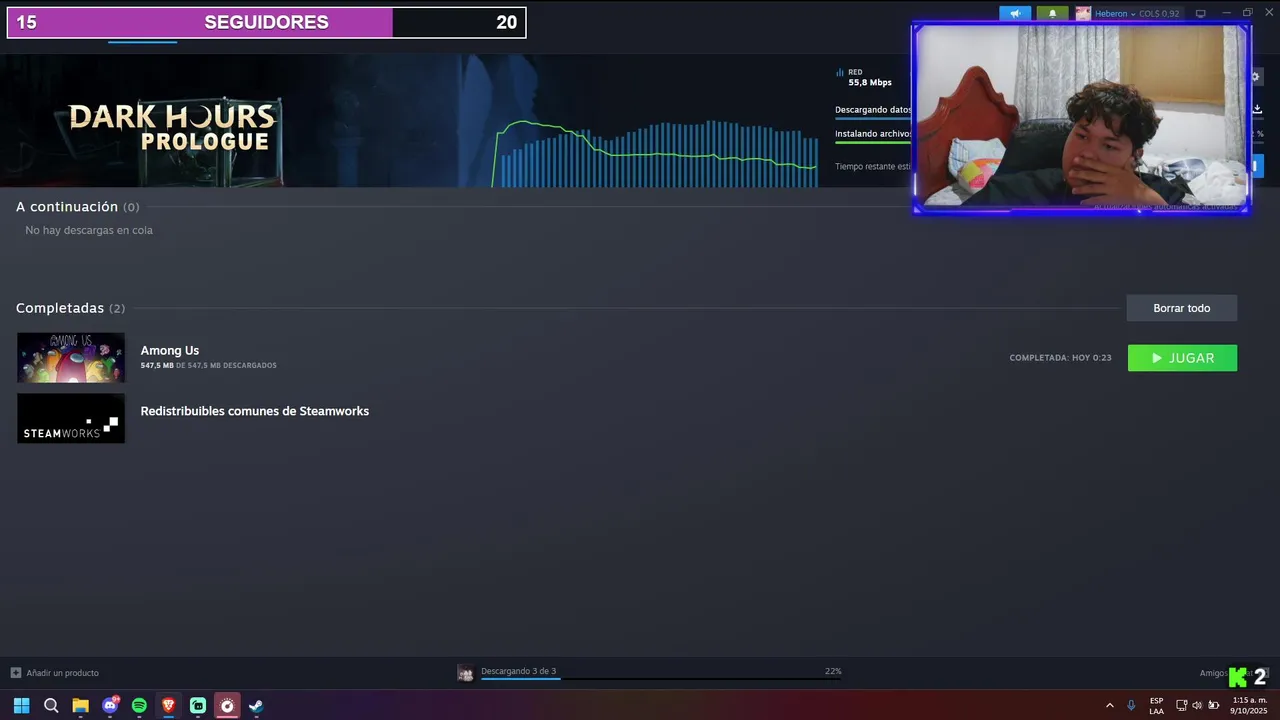Click the battery icon in the system tray

1214,706
